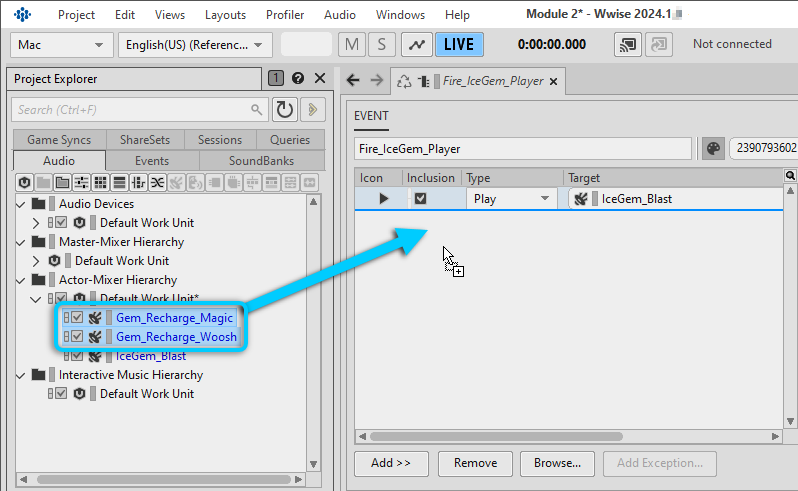Image resolution: width=798 pixels, height=491 pixels.
Task: Toggle the Audio Devices Default Work Unit checkbox
Action: (61, 223)
